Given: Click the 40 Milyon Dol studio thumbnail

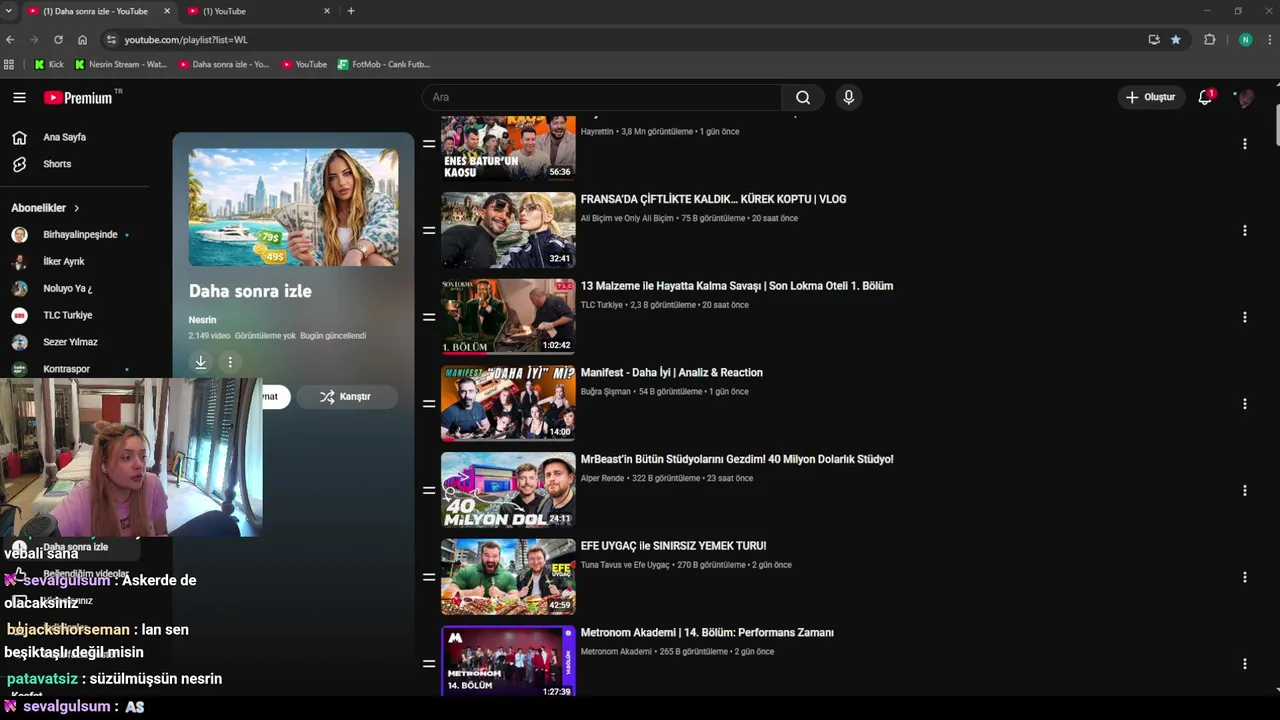Looking at the screenshot, I should [508, 490].
